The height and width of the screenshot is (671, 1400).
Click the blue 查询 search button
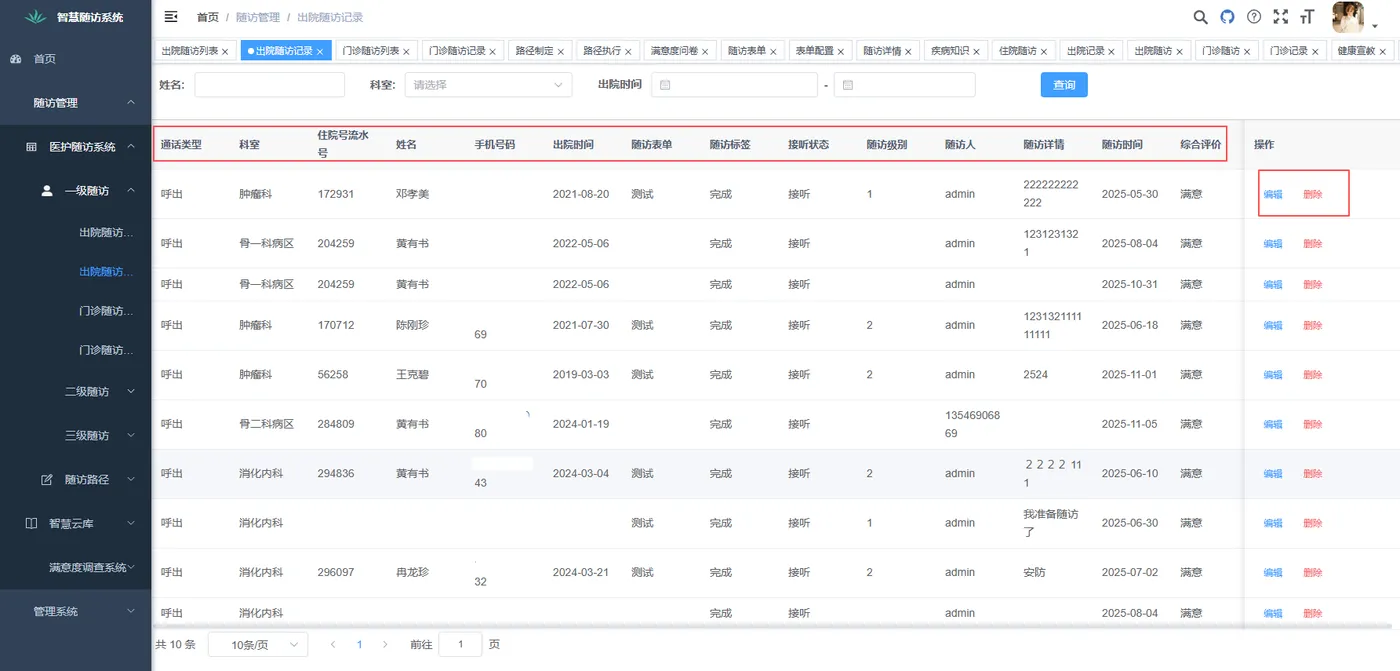click(1063, 85)
